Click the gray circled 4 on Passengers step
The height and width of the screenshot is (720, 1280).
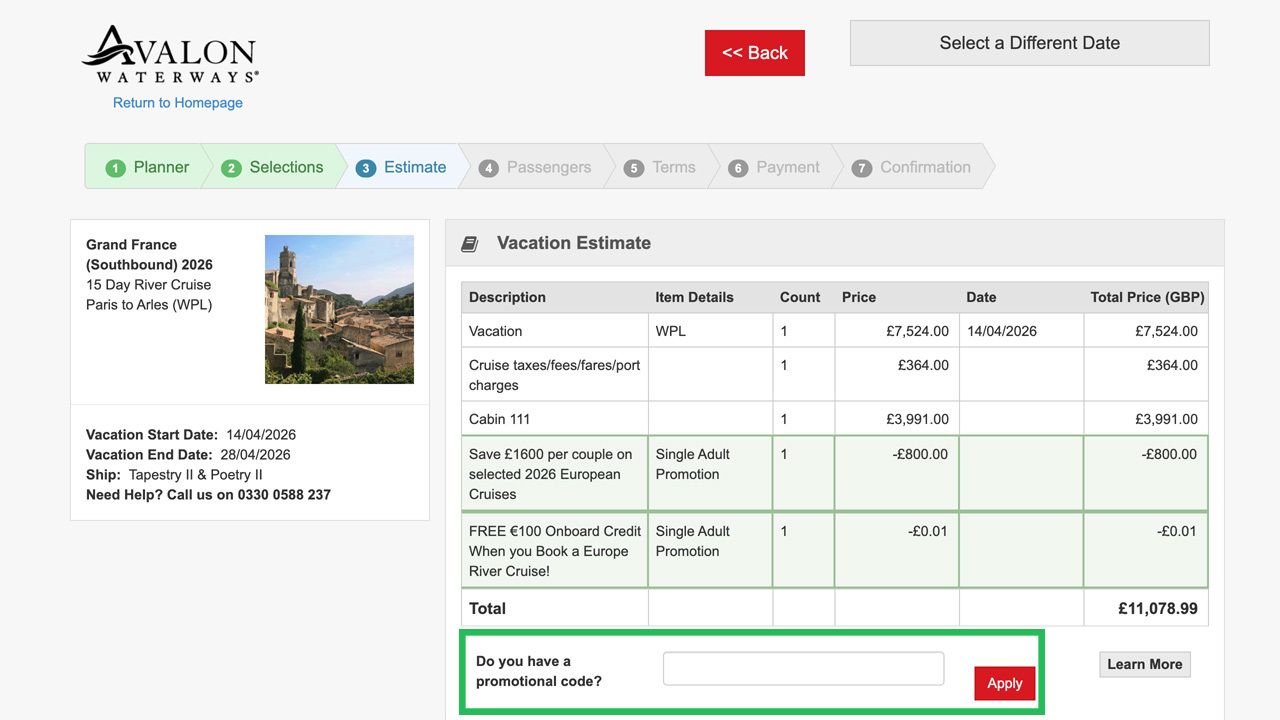click(489, 167)
